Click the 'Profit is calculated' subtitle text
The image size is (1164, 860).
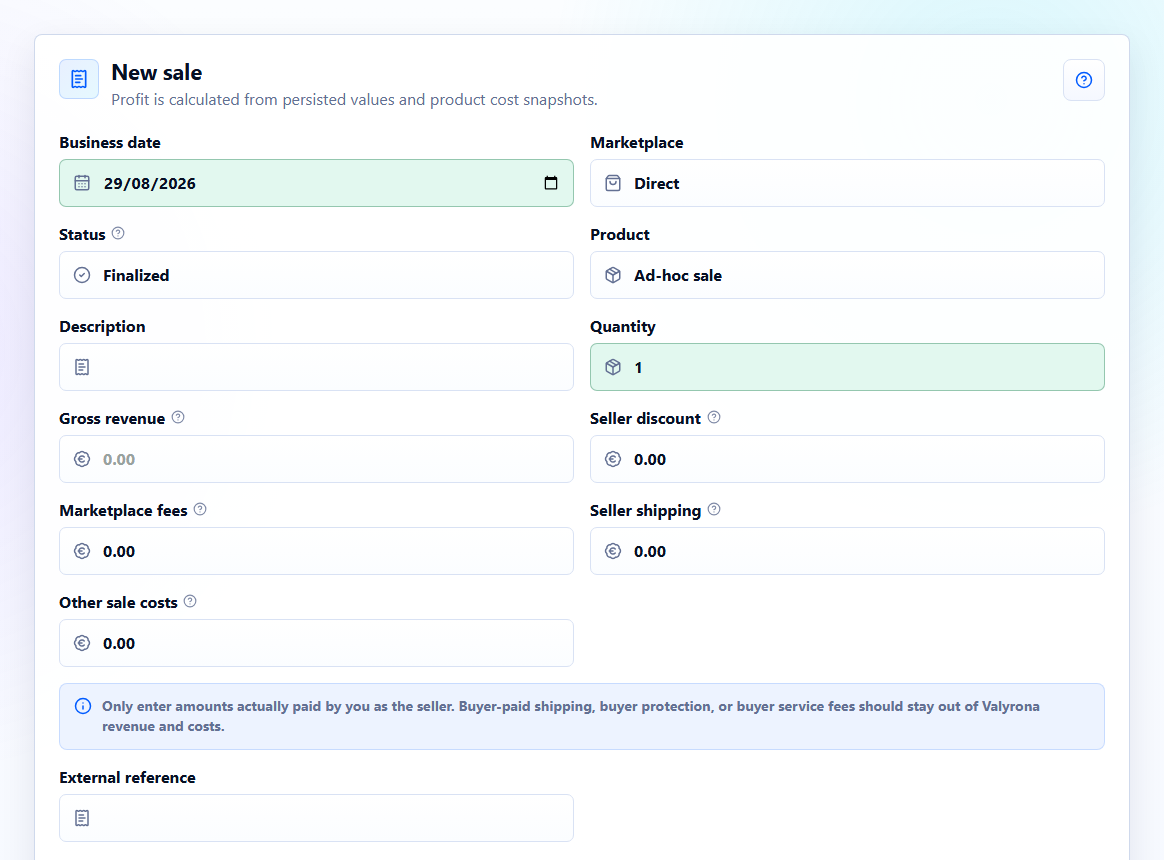(x=354, y=100)
